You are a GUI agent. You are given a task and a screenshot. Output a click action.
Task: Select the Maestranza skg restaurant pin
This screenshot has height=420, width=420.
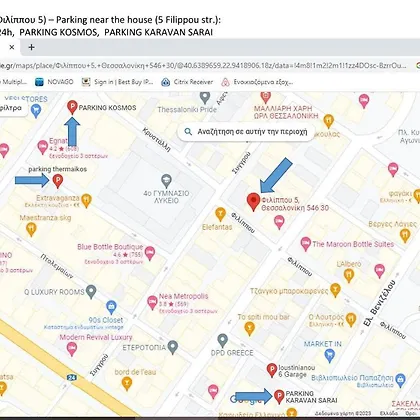click(31, 229)
